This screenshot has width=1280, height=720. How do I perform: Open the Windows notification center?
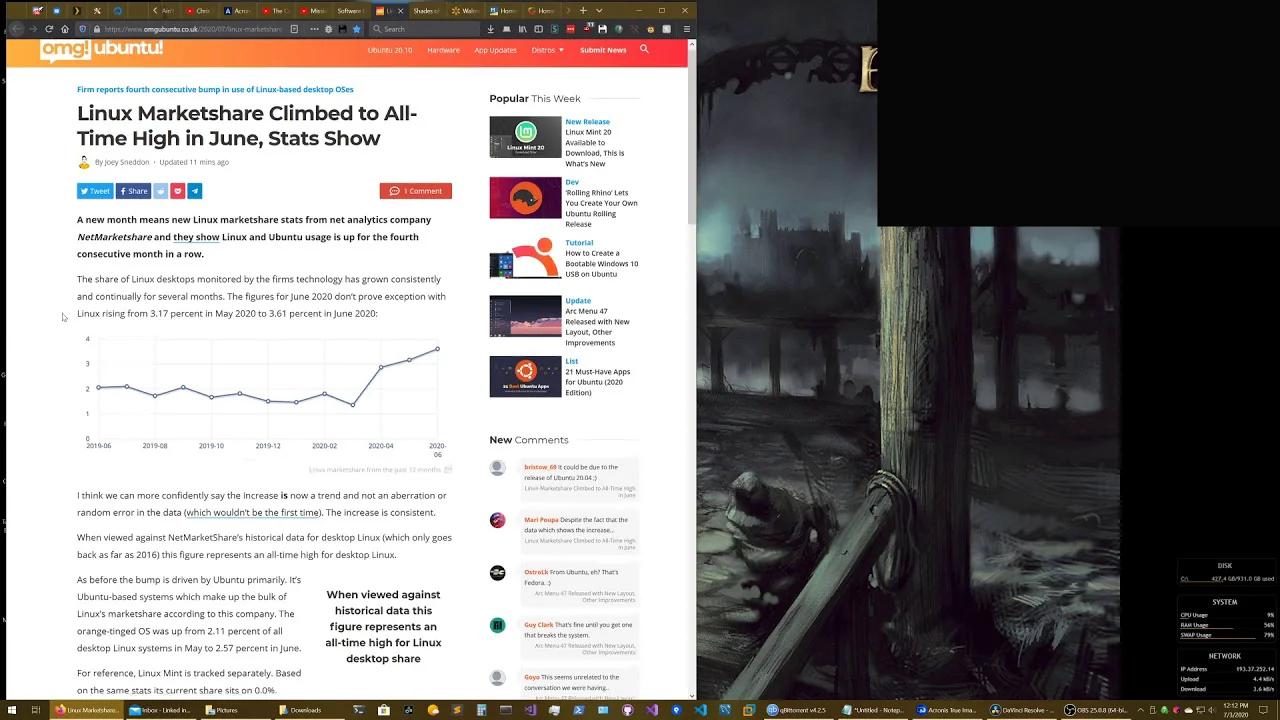tap(1264, 710)
